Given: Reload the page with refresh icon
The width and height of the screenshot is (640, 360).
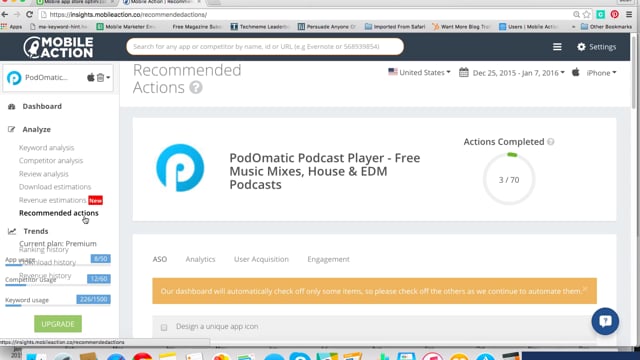Looking at the screenshot, I should (x=29, y=14).
